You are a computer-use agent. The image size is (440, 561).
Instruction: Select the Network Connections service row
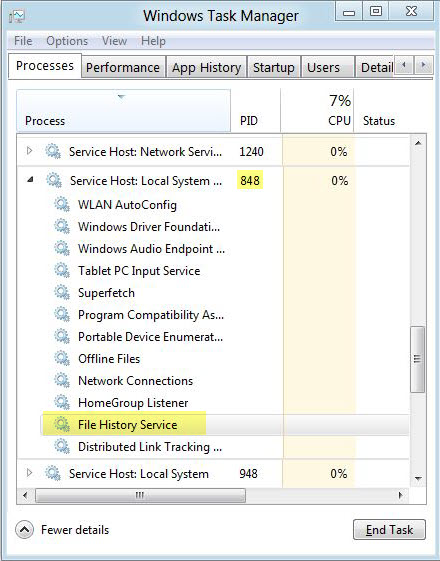pos(212,381)
